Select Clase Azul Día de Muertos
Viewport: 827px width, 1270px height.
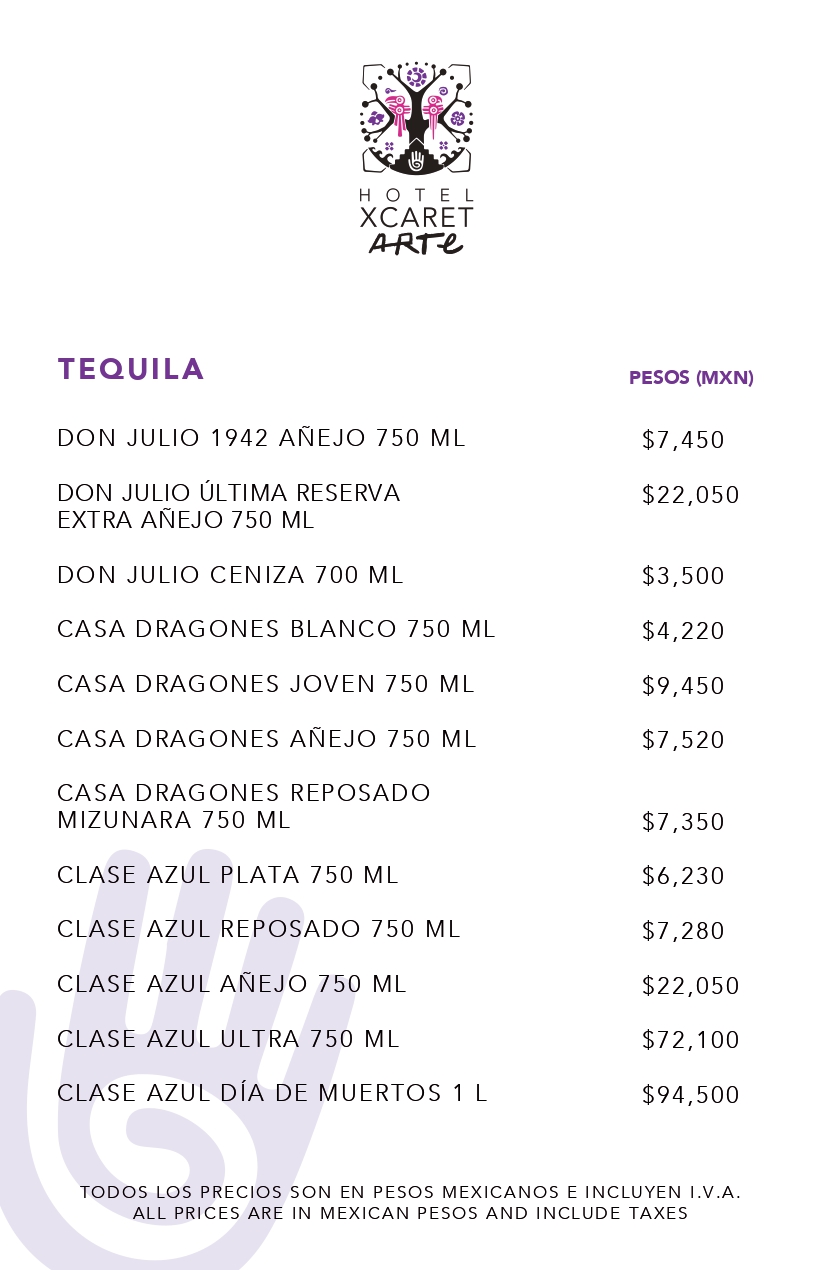[272, 1093]
